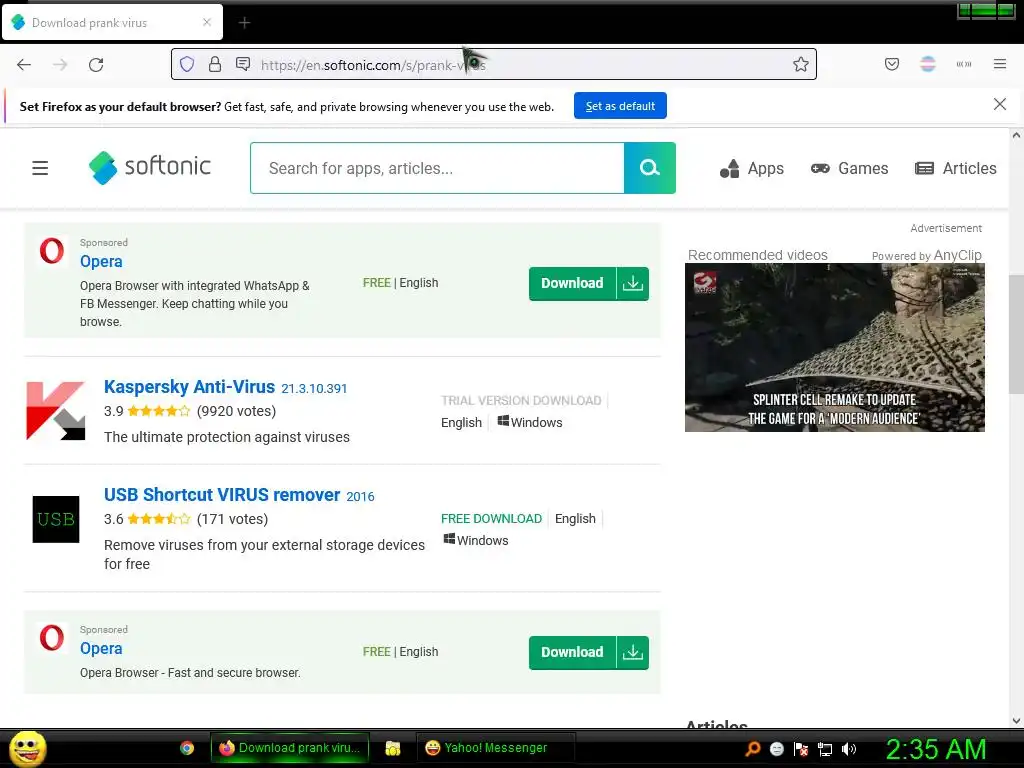Image resolution: width=1024 pixels, height=768 pixels.
Task: Download Opera with integrated WhatsApp
Action: [x=588, y=283]
